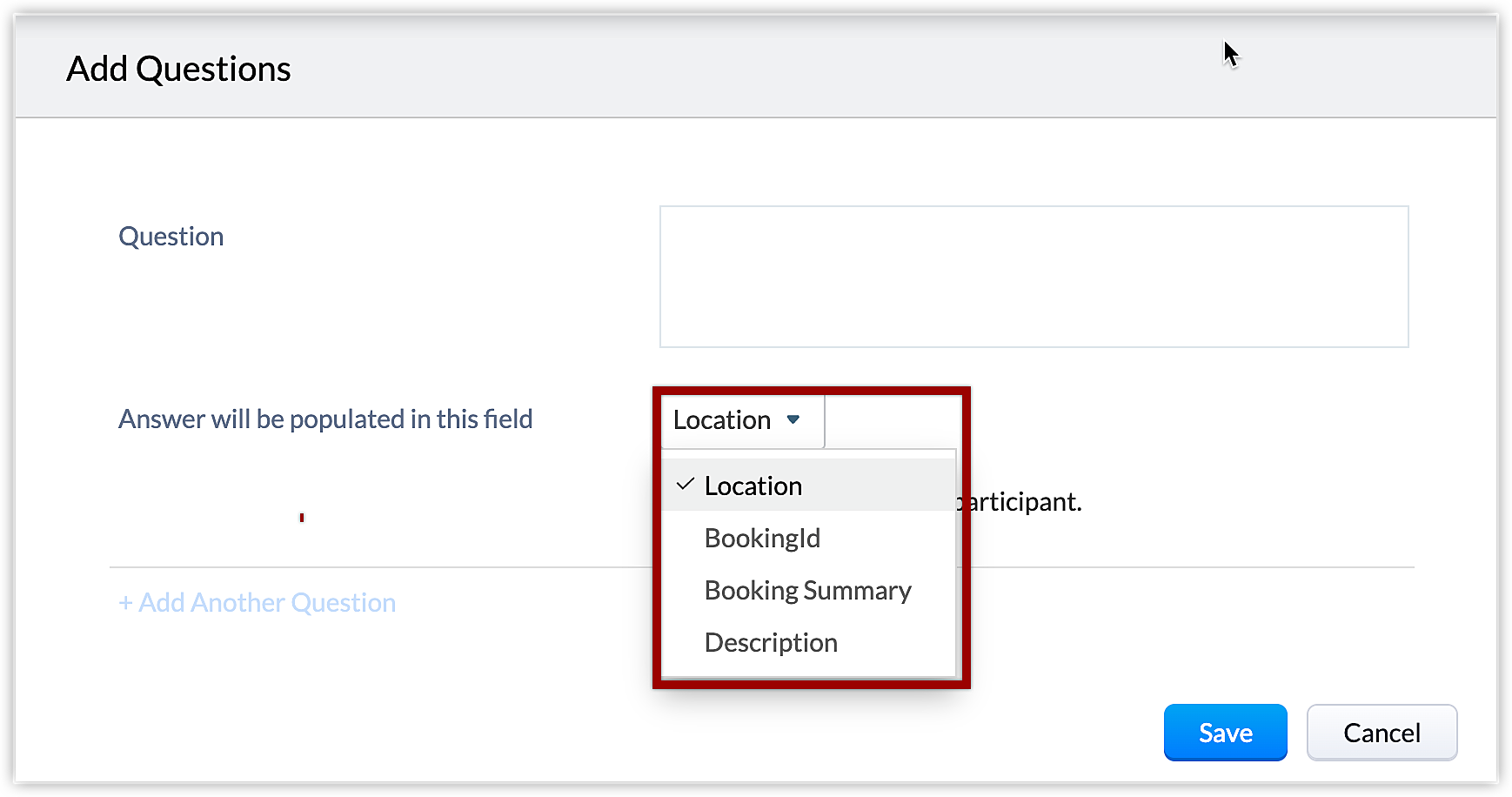The width and height of the screenshot is (1512, 797).
Task: Focus the Question text box
Action: click(x=1034, y=277)
